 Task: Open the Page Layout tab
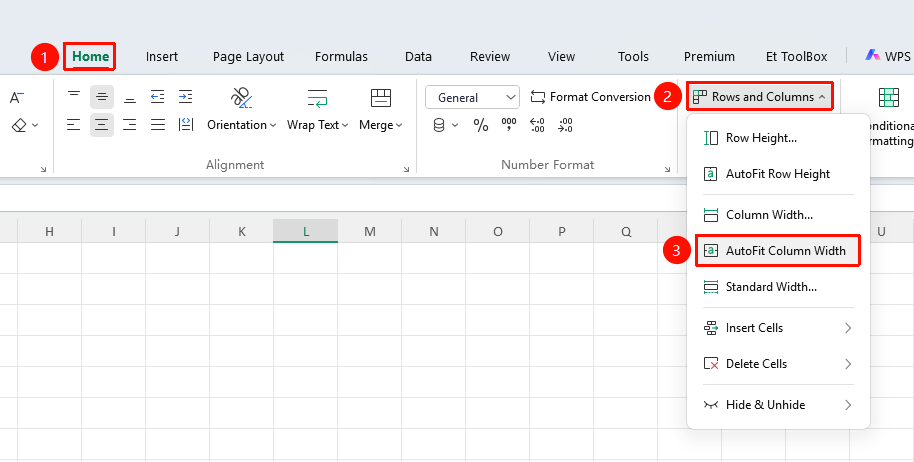click(248, 57)
